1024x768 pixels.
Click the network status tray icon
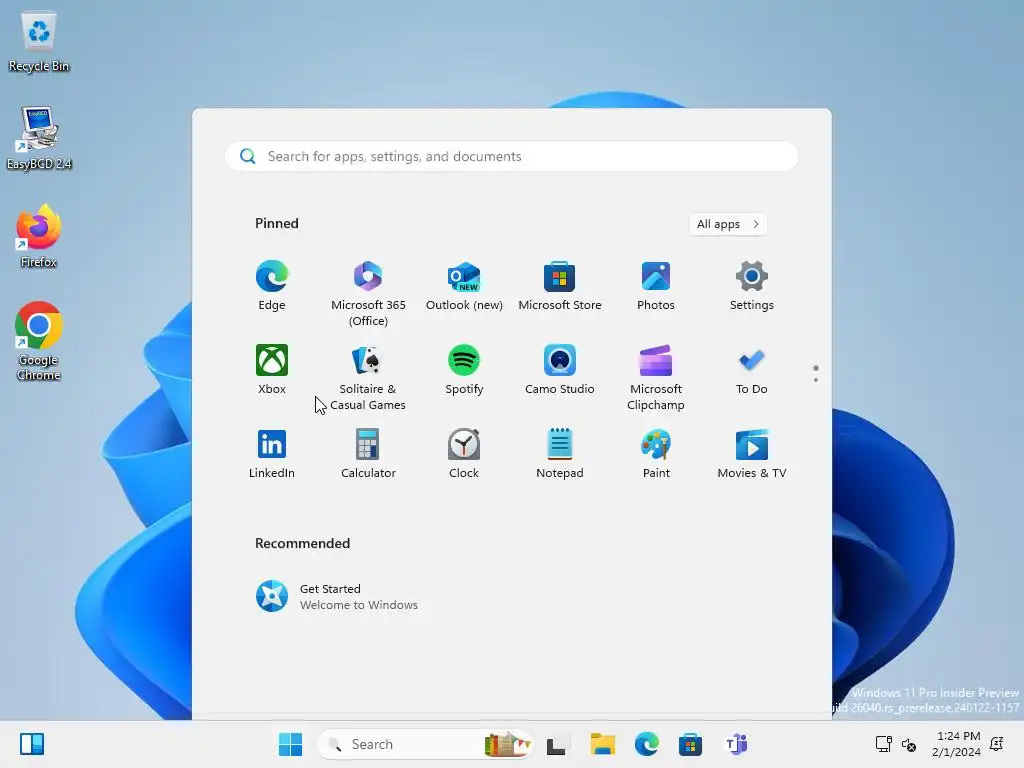pos(884,744)
